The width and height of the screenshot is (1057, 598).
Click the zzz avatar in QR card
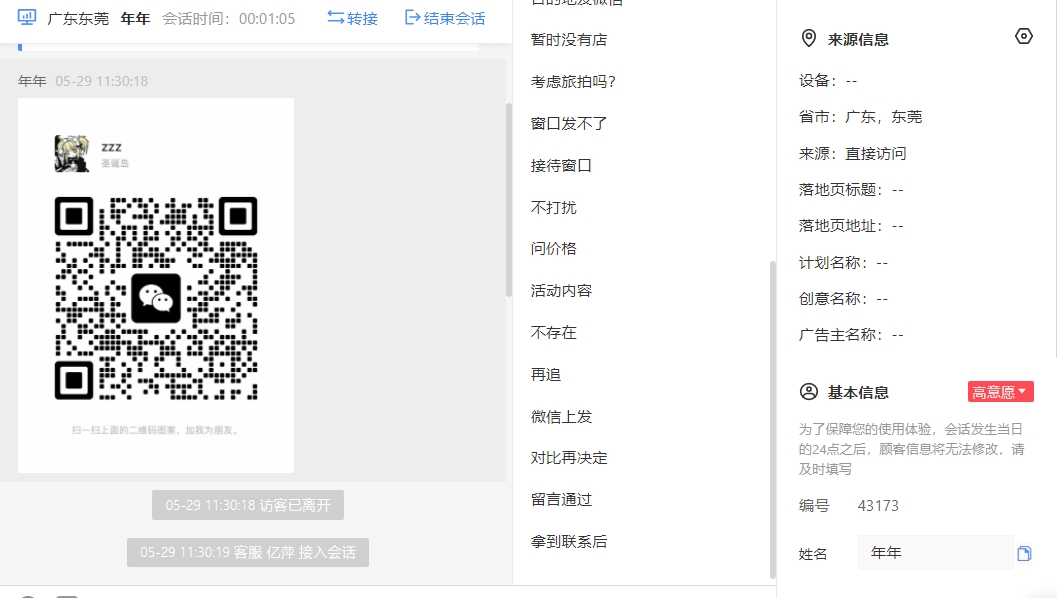click(71, 154)
